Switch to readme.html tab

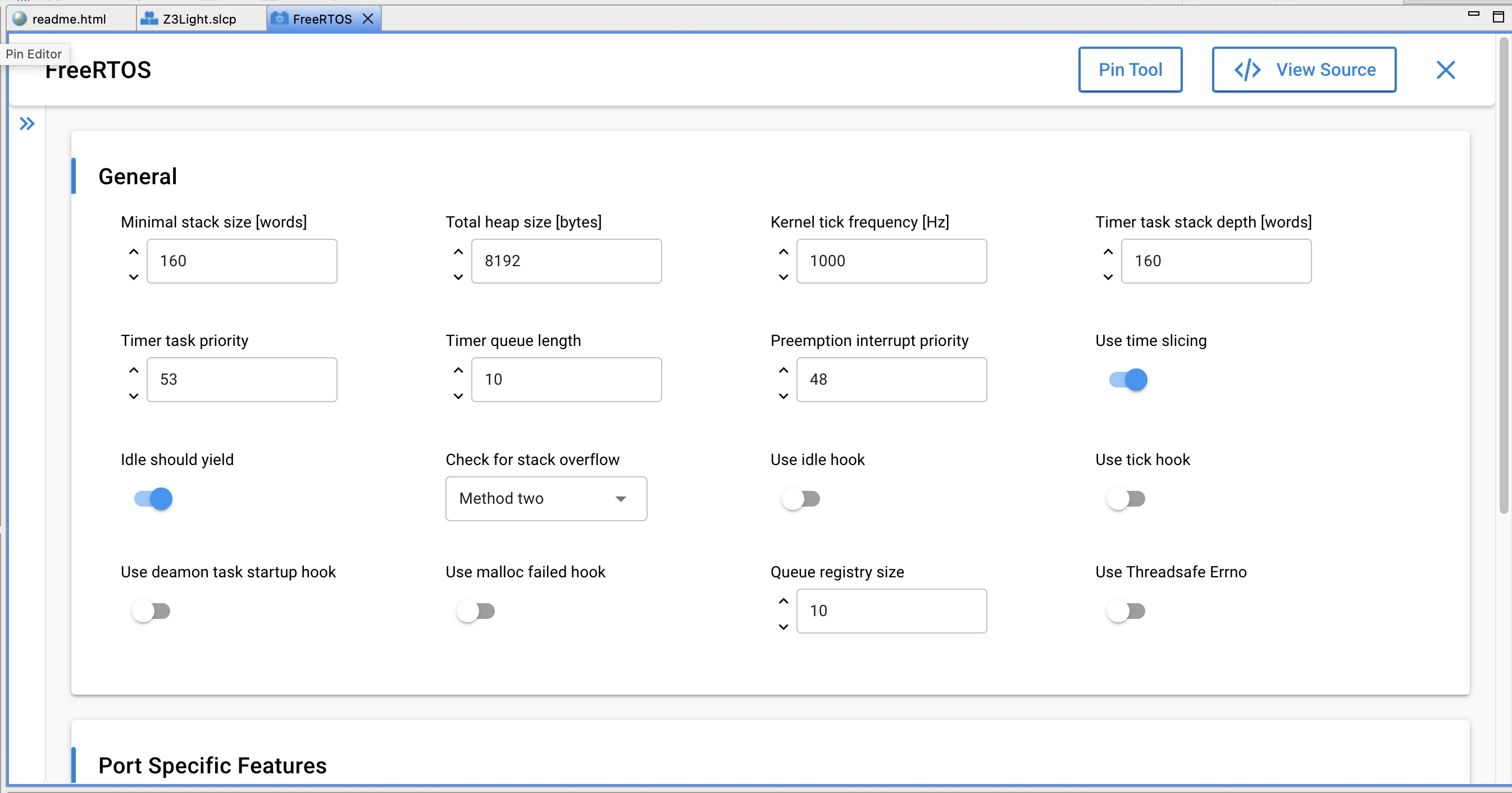(69, 19)
